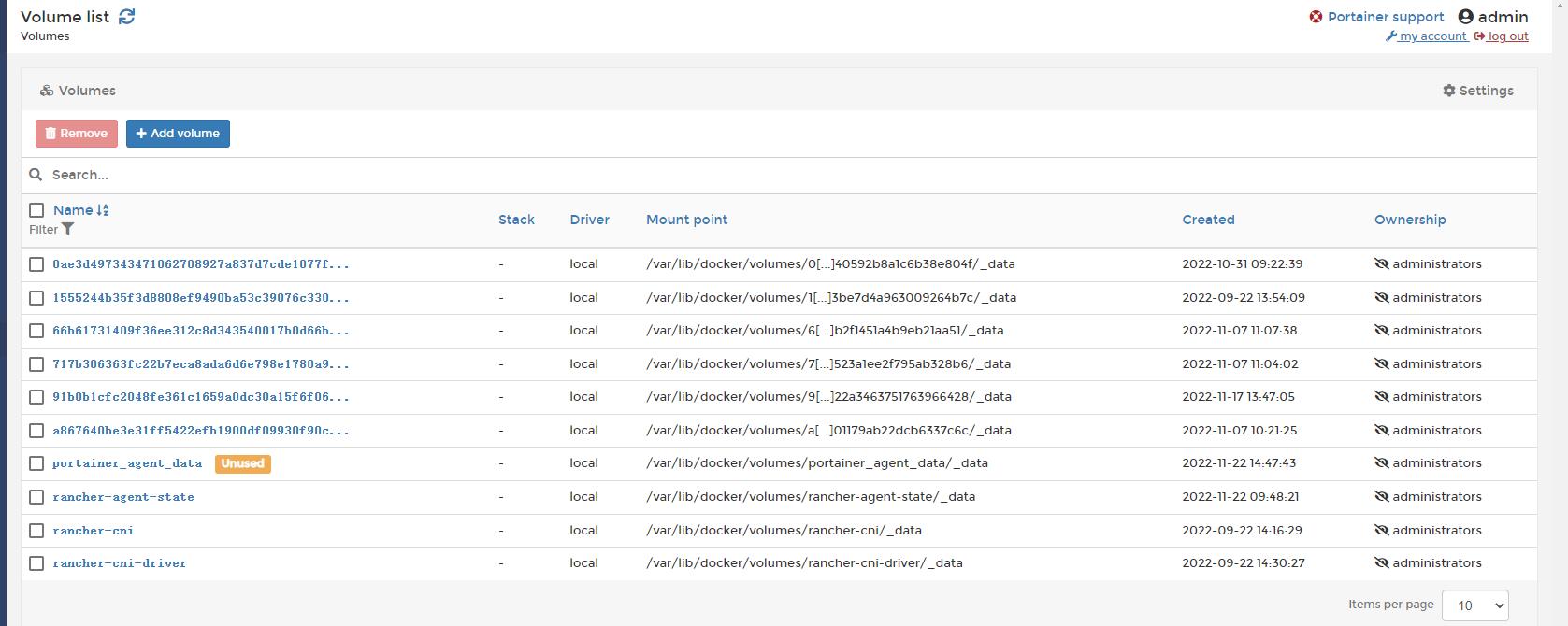Check the 1555244b volume checkbox
The image size is (1568, 626).
tap(36, 298)
